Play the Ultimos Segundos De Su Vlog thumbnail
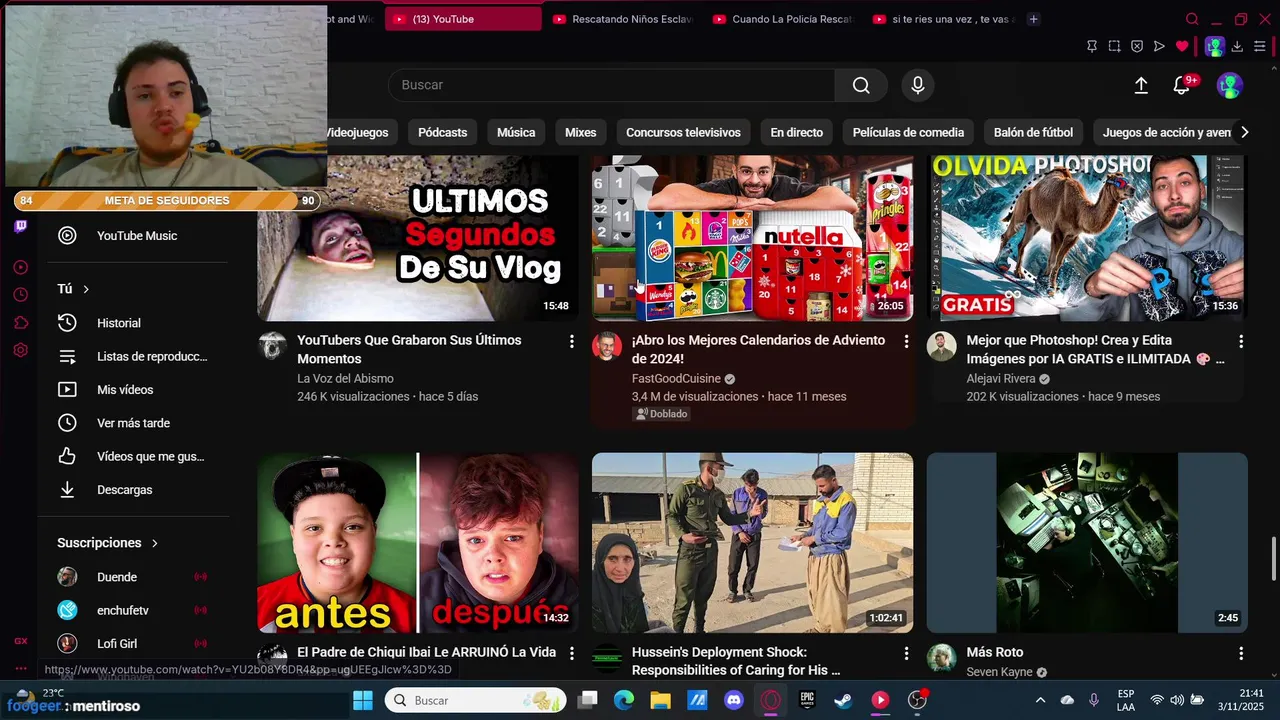The image size is (1280, 720). click(418, 238)
